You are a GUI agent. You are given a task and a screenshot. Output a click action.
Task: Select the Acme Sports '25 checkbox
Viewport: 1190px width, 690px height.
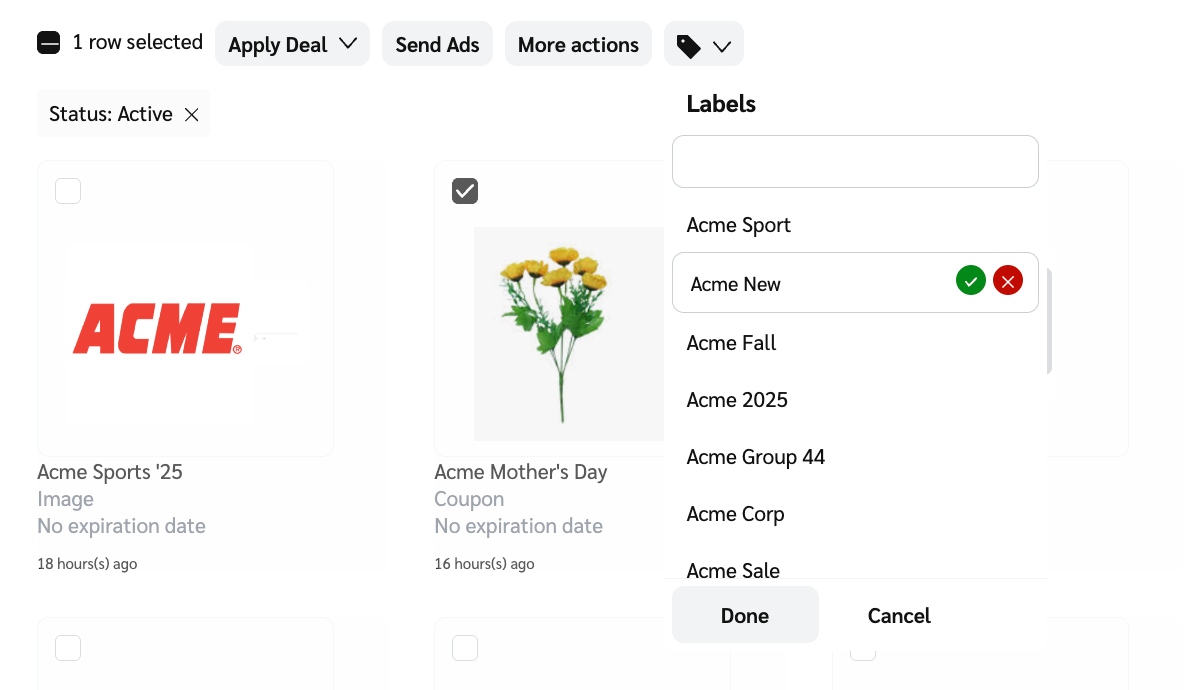pos(68,191)
